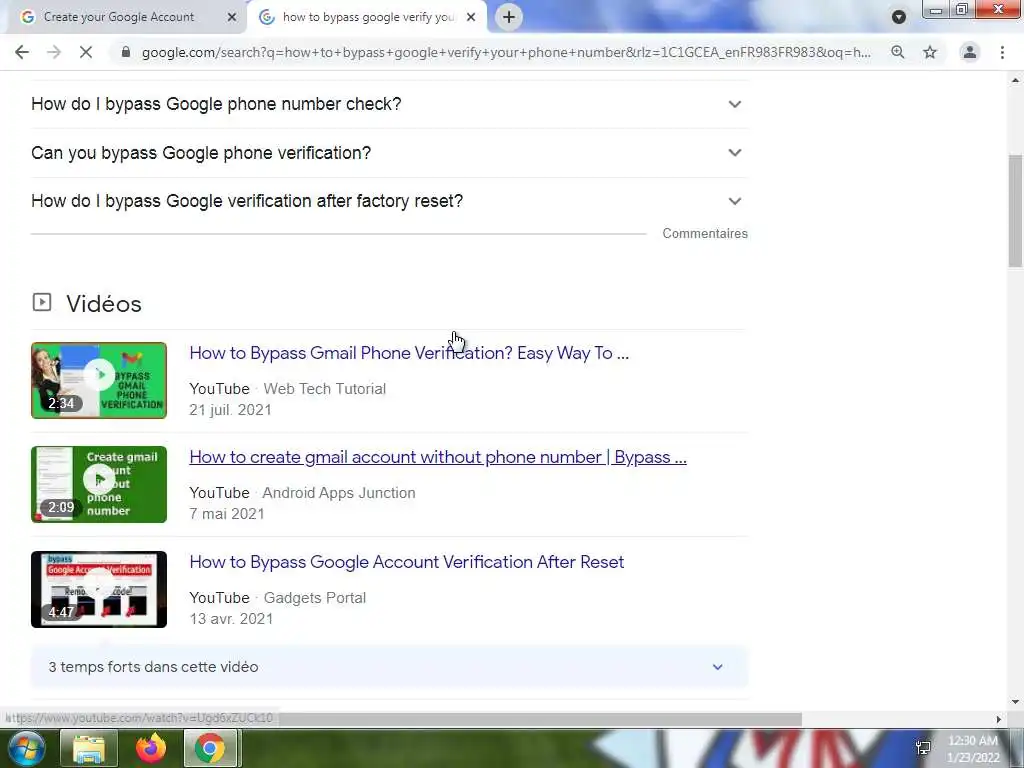Open the Chrome profile avatar icon
Screen dimensions: 1024x768
click(x=970, y=52)
